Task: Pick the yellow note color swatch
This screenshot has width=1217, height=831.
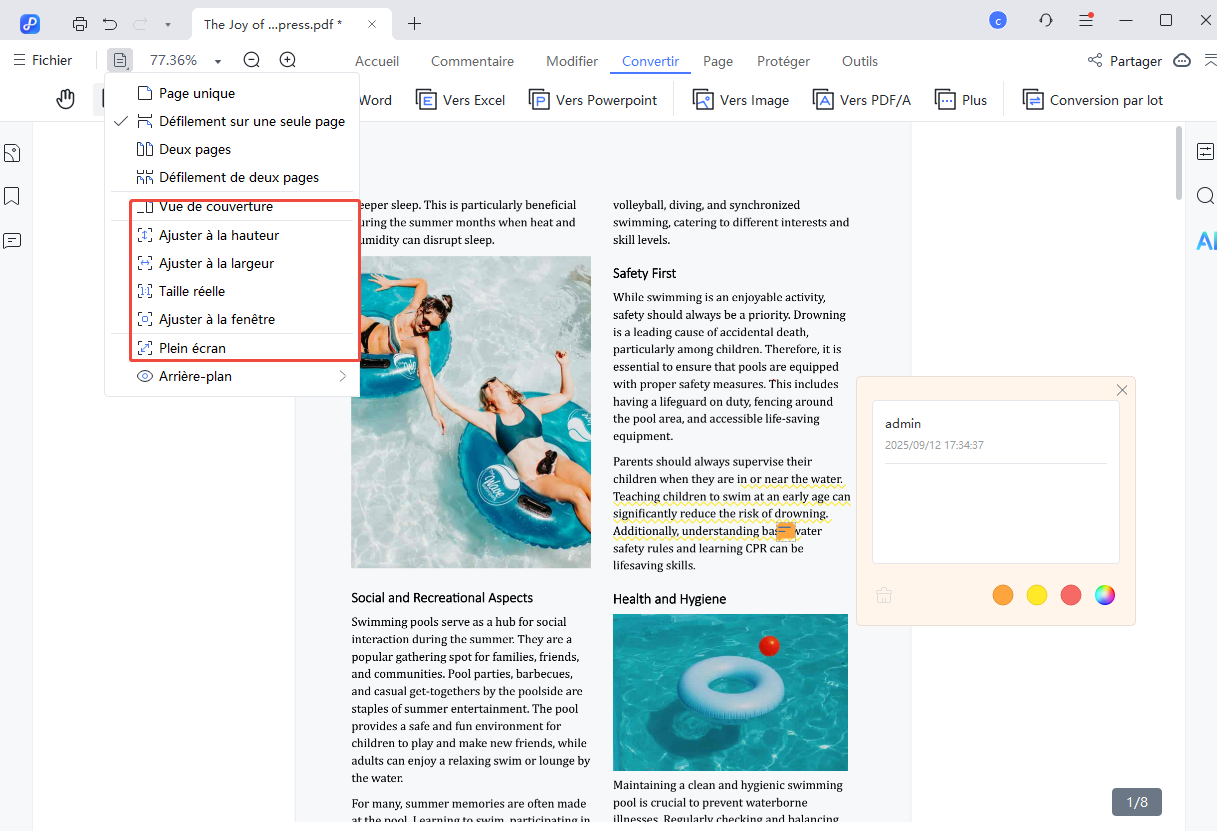Action: coord(1037,595)
